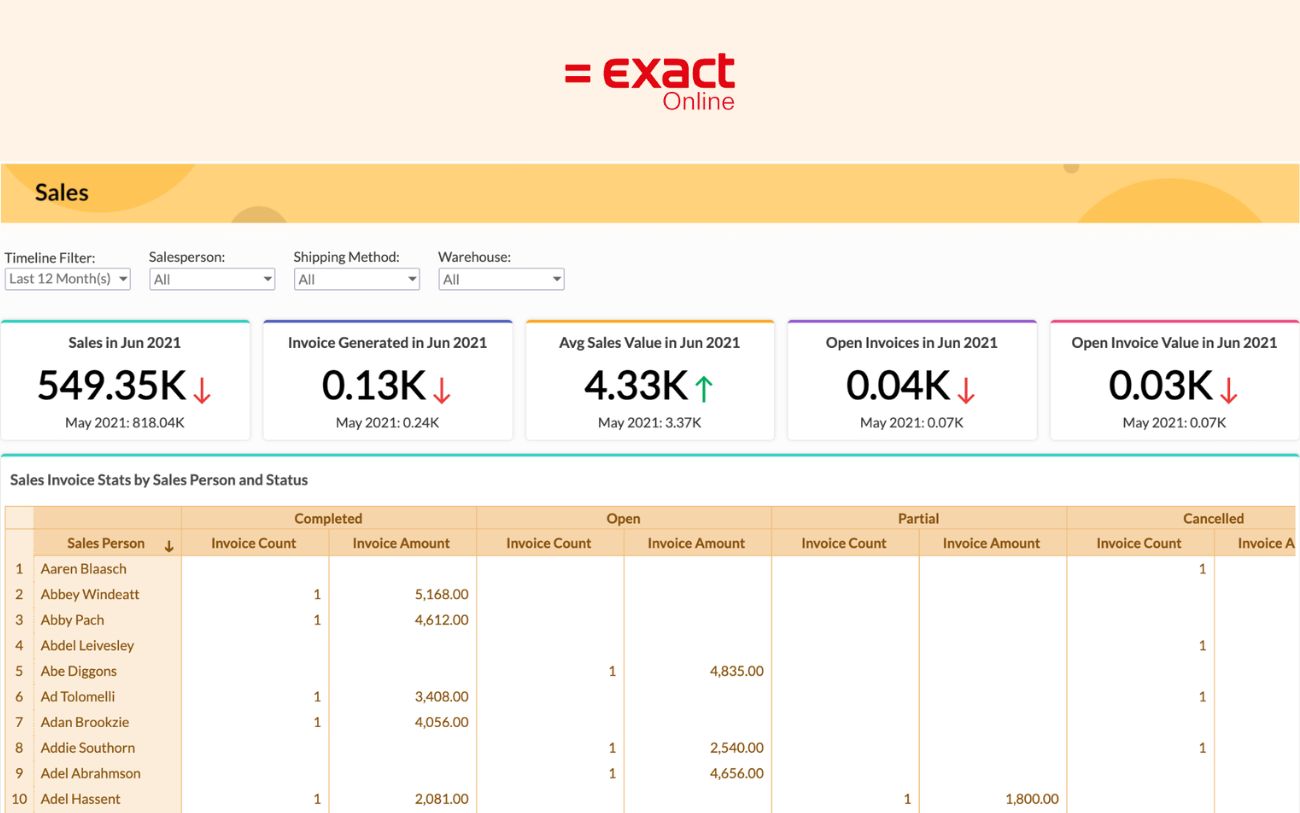Screen dimensions: 1300x813
Task: Click the 4,612.00 invoice amount cell
Action: click(x=441, y=620)
